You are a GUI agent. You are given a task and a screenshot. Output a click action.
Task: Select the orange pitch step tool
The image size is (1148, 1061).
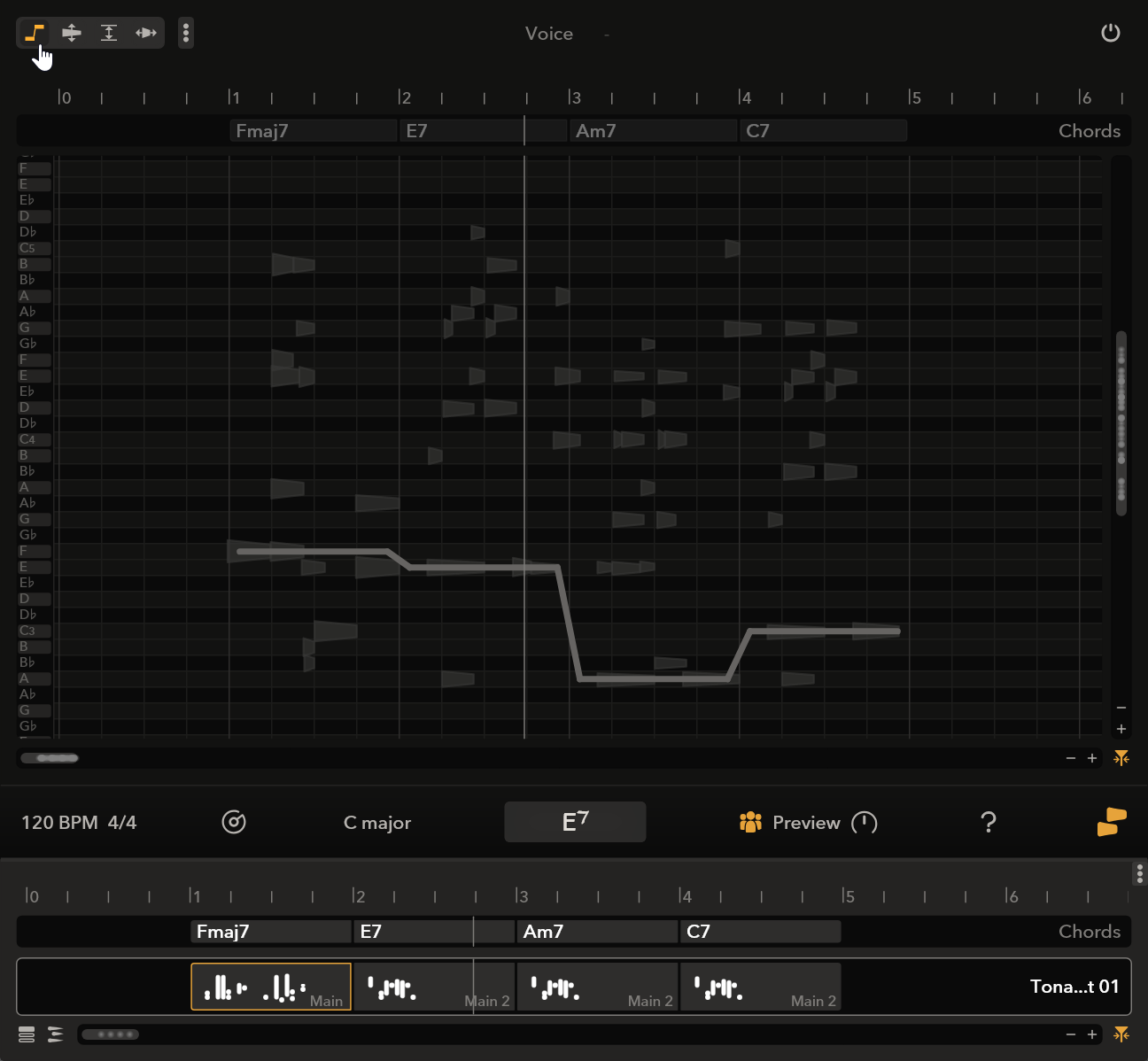tap(34, 34)
